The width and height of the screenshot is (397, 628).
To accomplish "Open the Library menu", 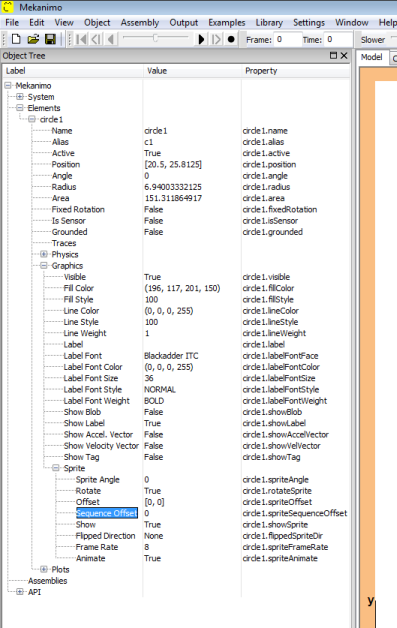I will [269, 23].
